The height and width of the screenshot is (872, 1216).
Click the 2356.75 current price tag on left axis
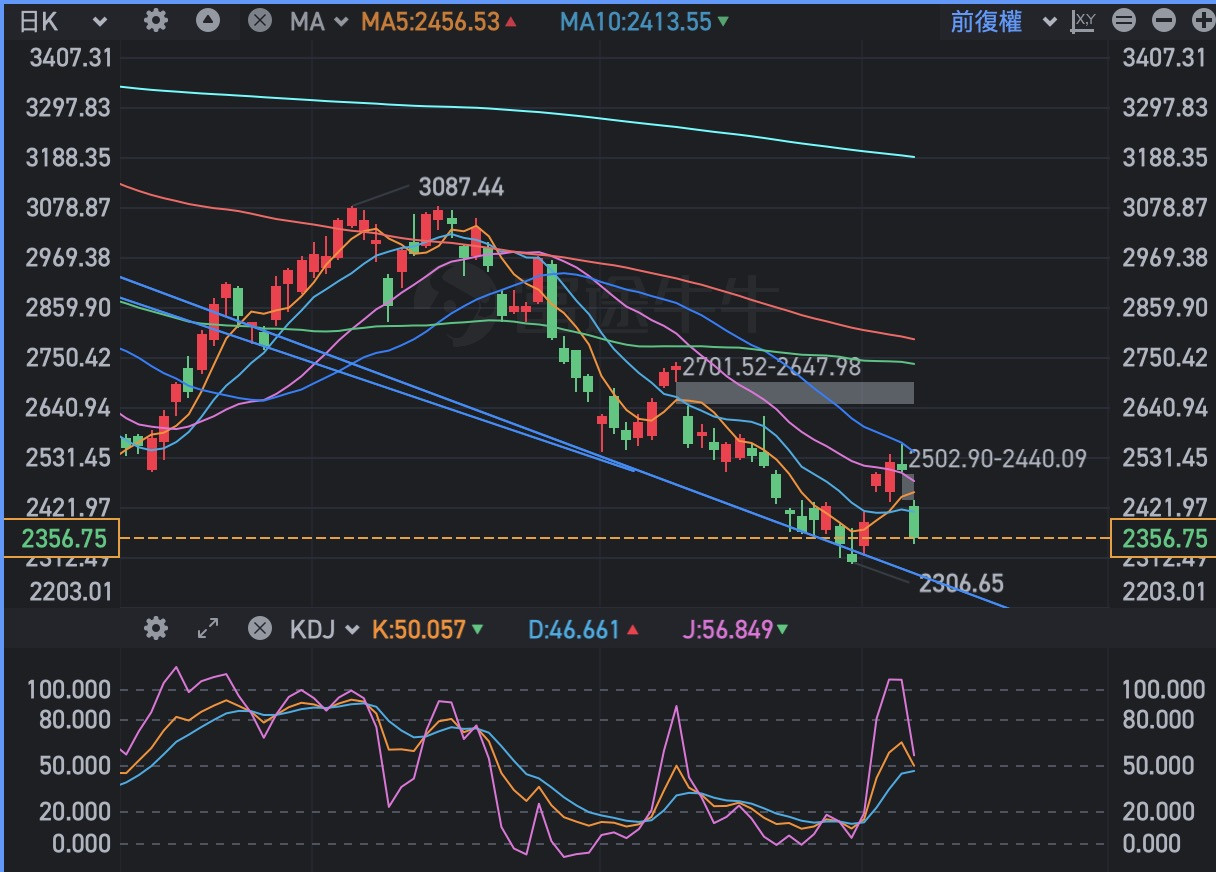pos(61,538)
